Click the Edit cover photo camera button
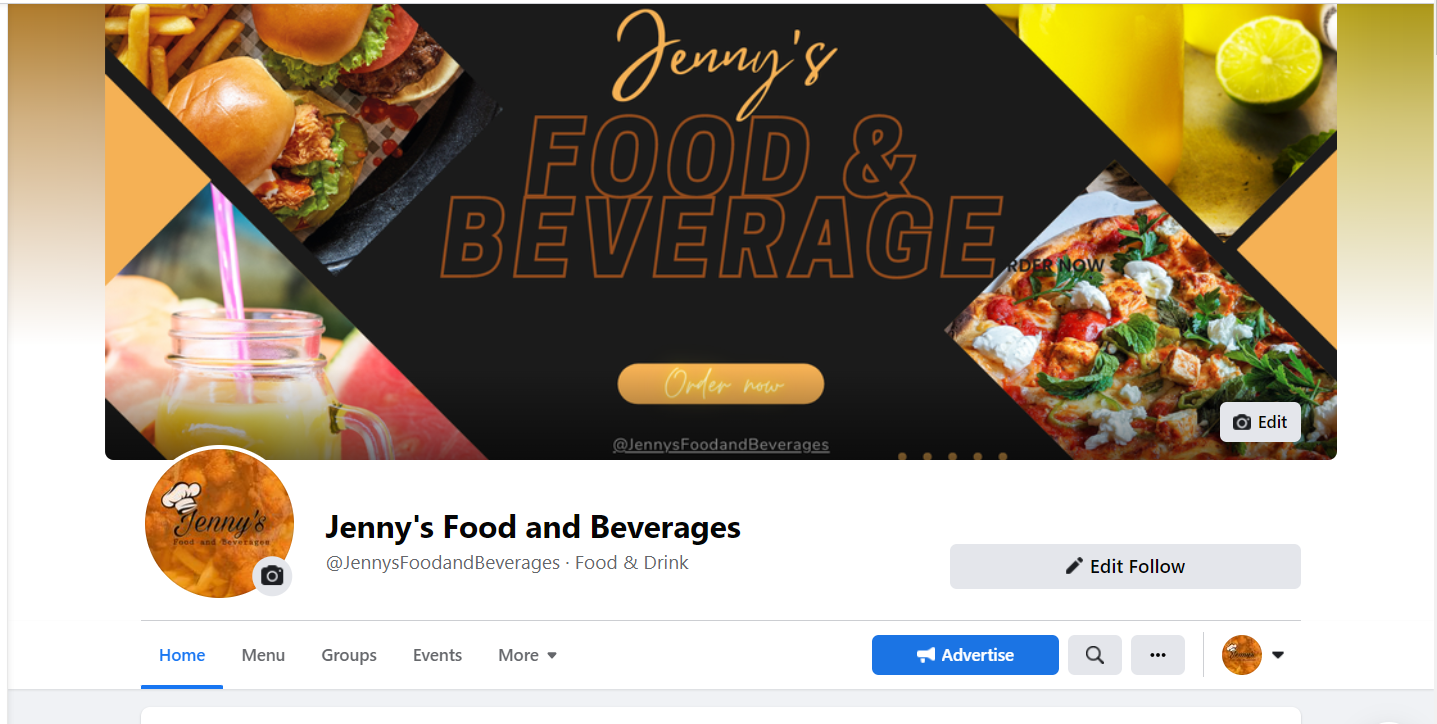 pyautogui.click(x=1260, y=422)
